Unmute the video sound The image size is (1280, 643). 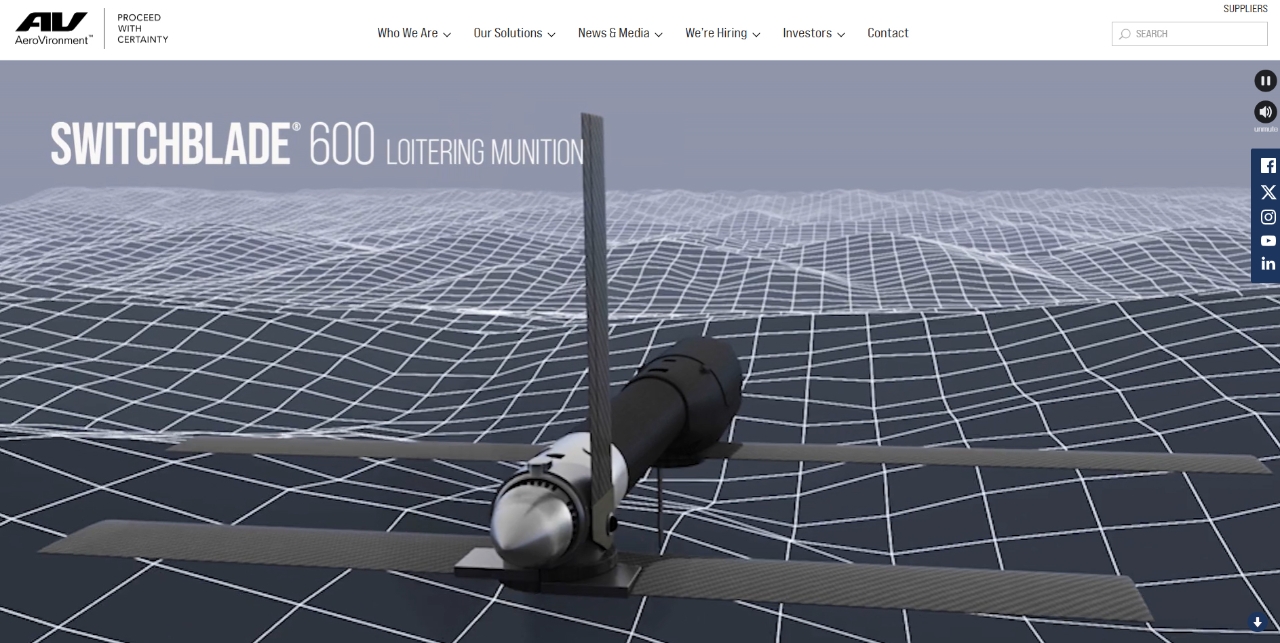tap(1265, 112)
